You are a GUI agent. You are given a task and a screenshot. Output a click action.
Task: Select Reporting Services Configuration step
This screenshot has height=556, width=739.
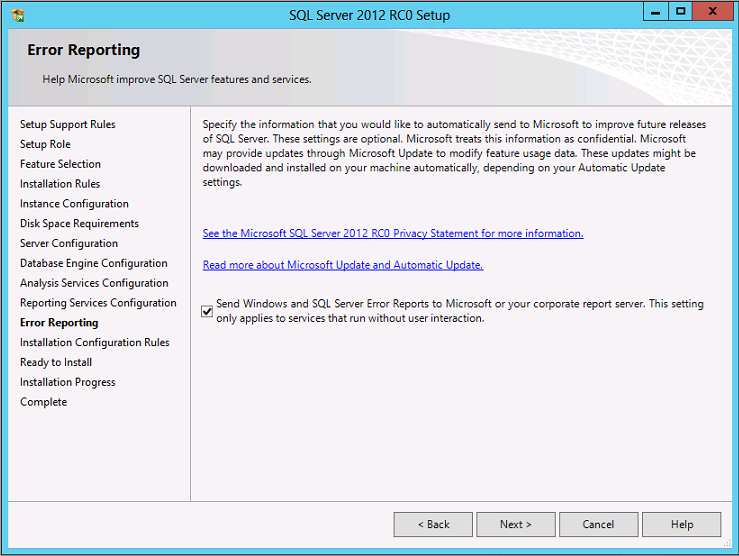tap(98, 303)
